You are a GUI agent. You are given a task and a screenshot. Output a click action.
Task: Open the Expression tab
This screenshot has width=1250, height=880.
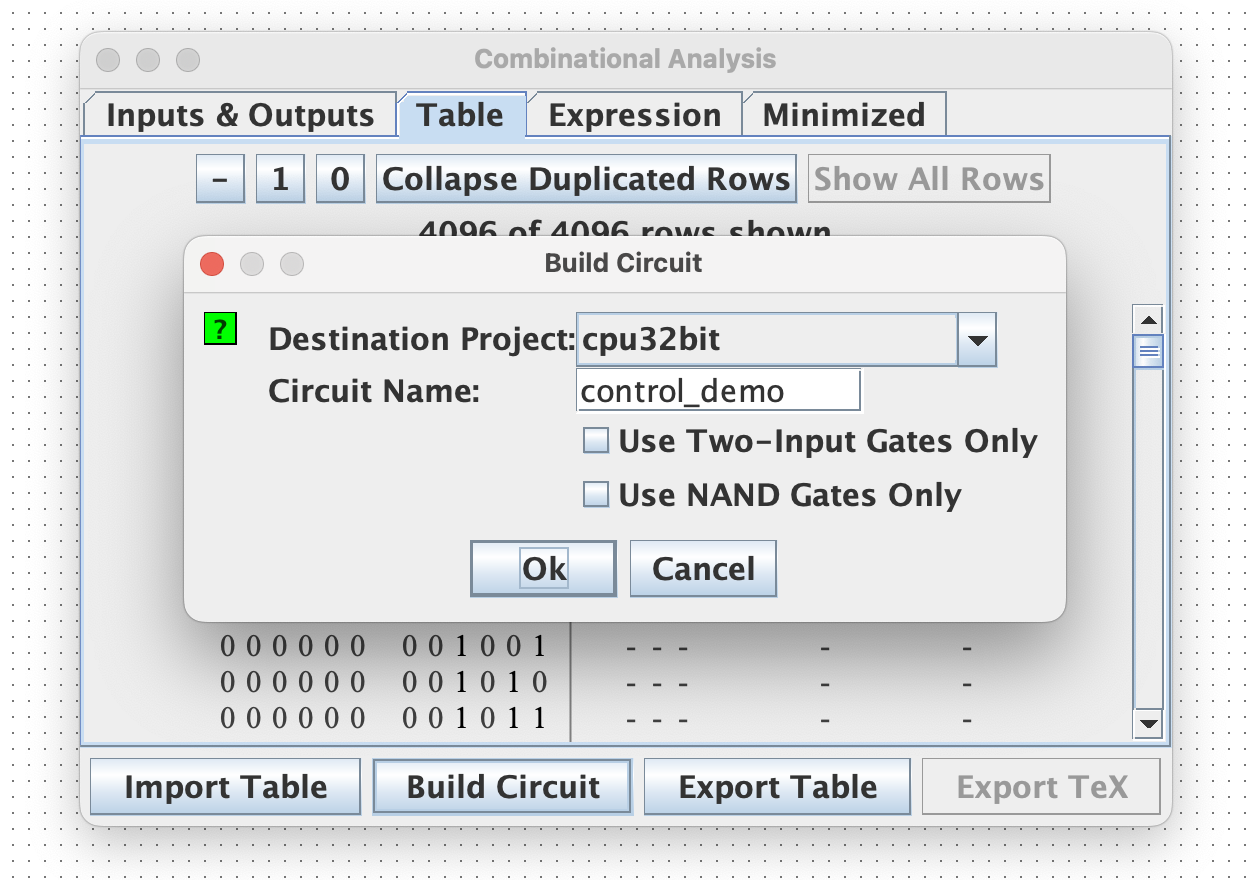(634, 115)
